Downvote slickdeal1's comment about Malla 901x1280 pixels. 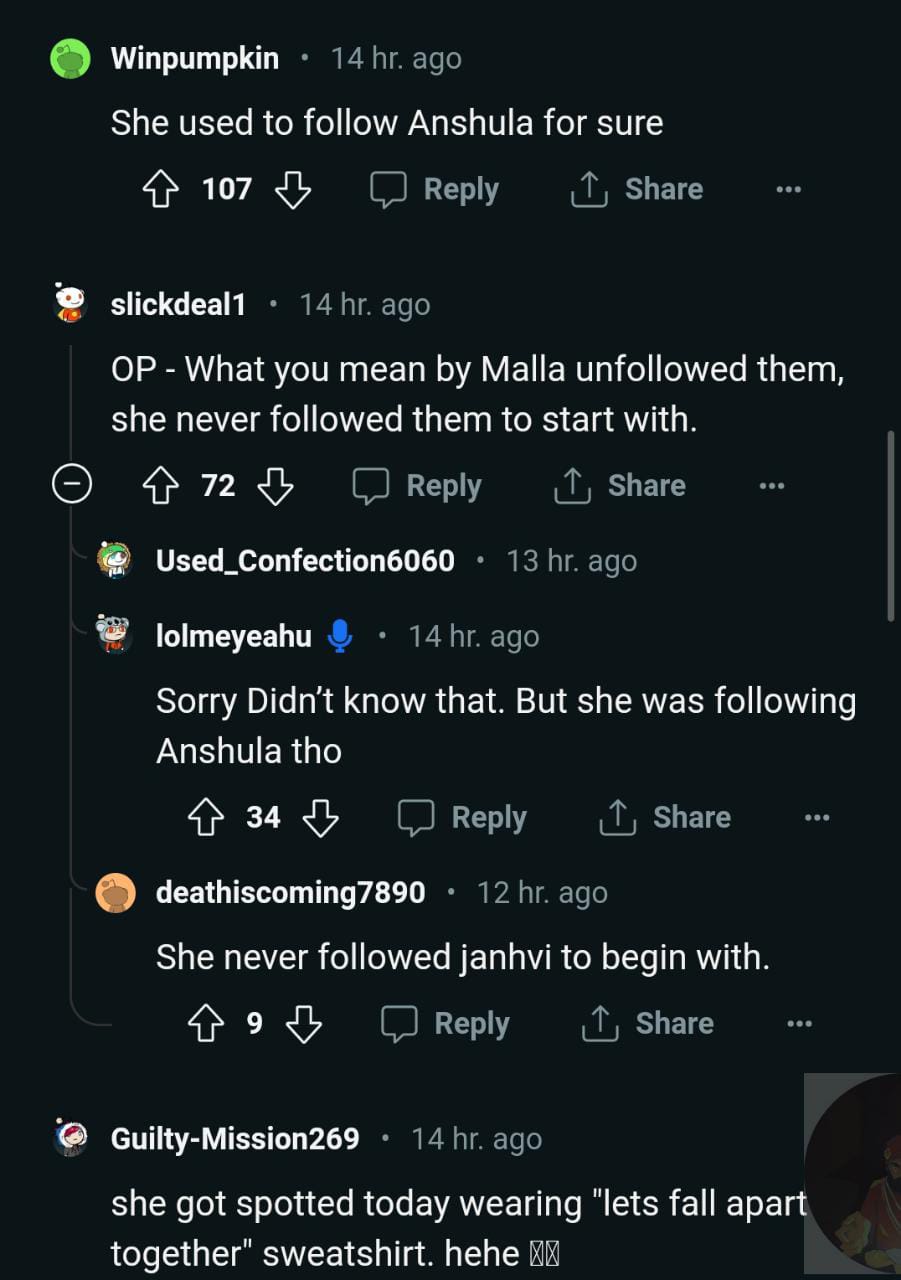(275, 486)
